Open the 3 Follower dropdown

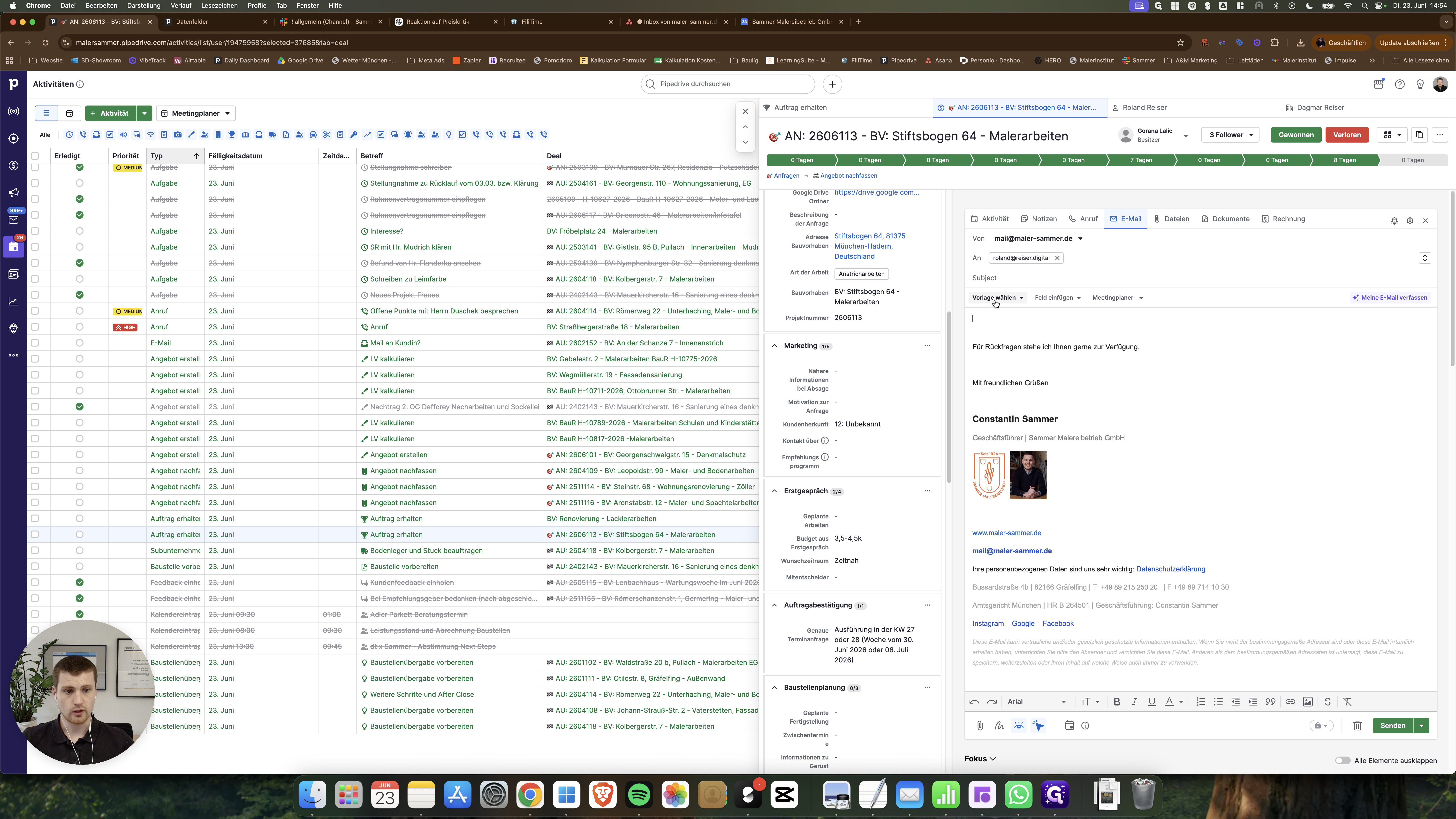tap(1230, 135)
